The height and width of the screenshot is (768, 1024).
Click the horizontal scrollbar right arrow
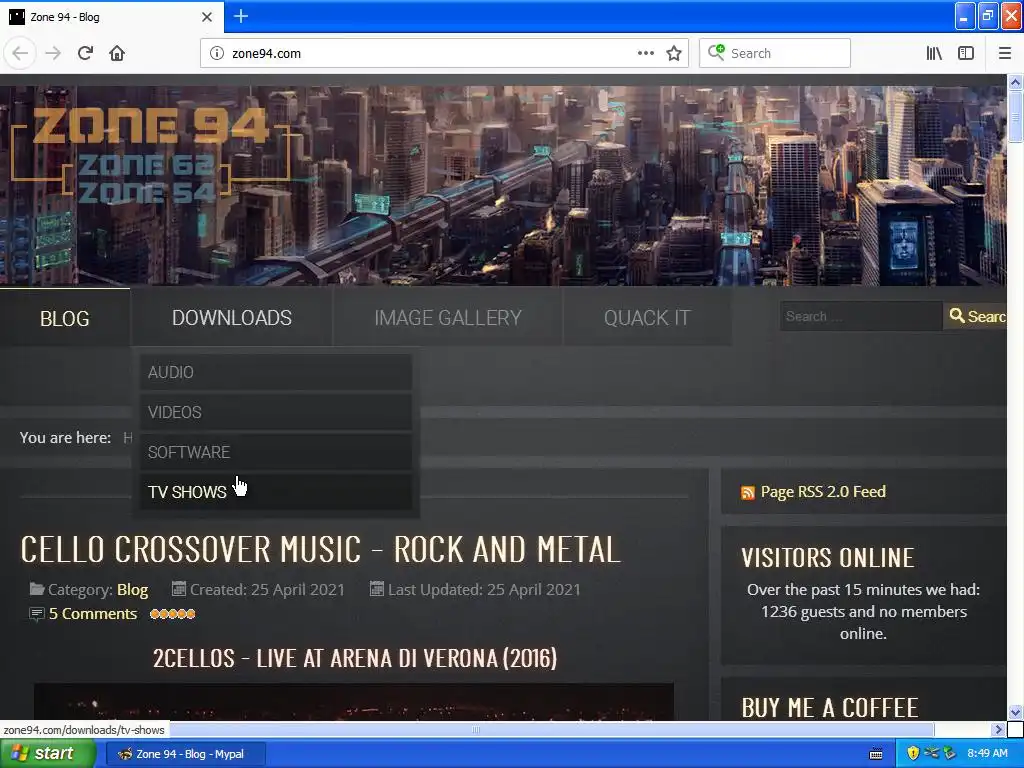click(x=998, y=729)
